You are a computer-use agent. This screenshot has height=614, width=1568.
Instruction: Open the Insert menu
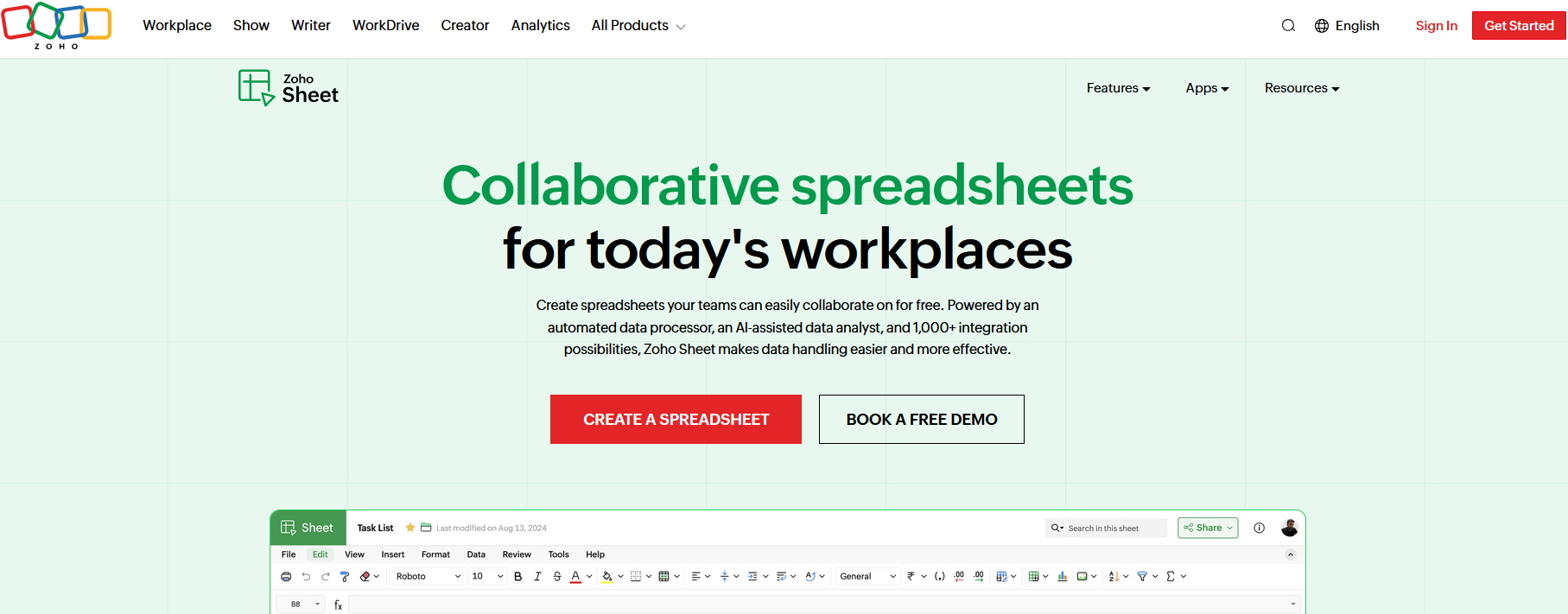click(393, 554)
